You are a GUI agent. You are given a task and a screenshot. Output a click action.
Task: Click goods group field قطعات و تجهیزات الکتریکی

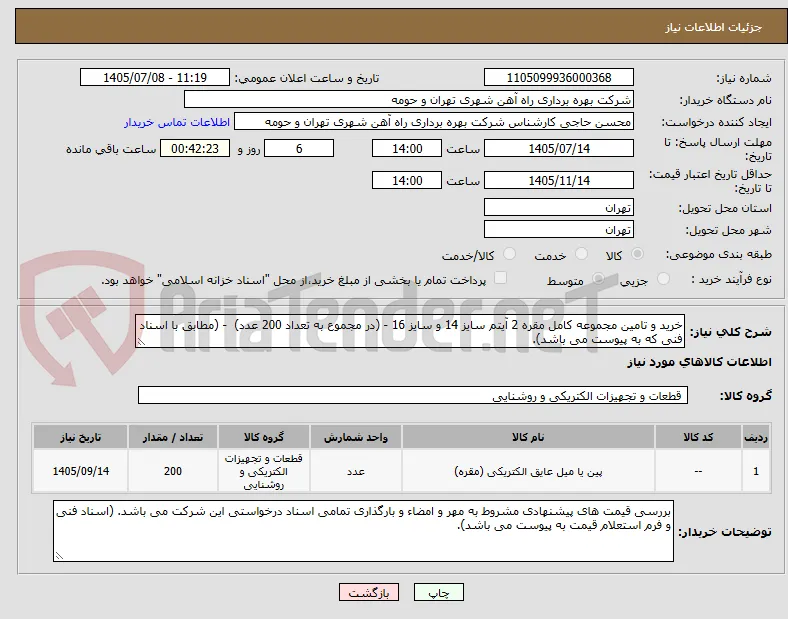coord(413,395)
